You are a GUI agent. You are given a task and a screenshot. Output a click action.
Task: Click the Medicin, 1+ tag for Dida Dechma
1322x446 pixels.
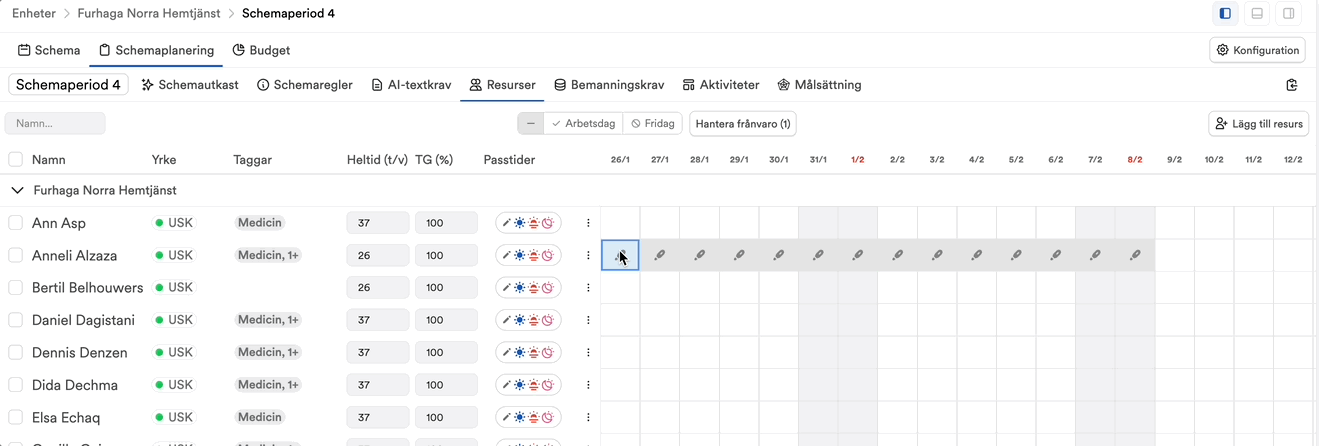[268, 385]
